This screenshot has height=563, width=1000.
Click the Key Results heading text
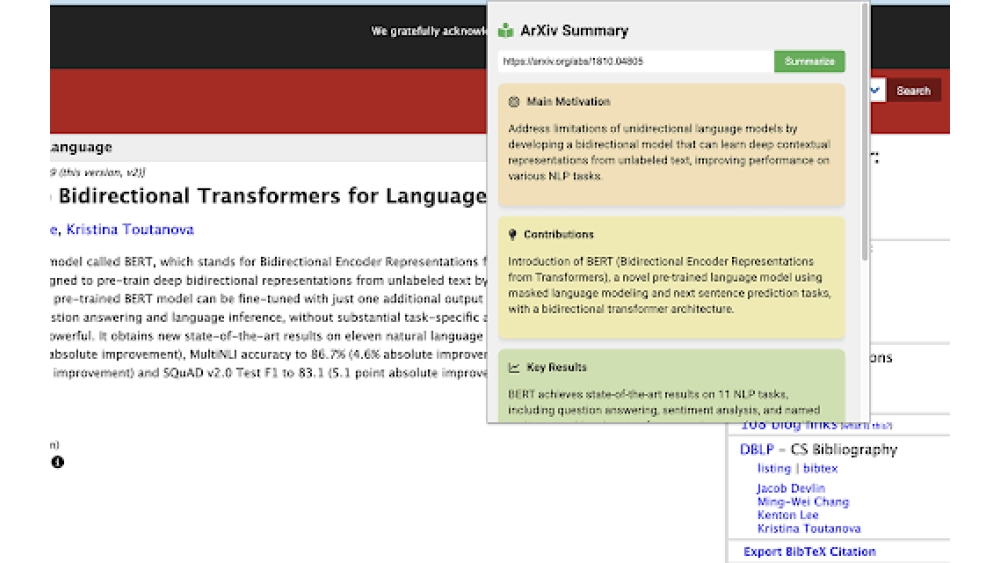[x=557, y=367]
